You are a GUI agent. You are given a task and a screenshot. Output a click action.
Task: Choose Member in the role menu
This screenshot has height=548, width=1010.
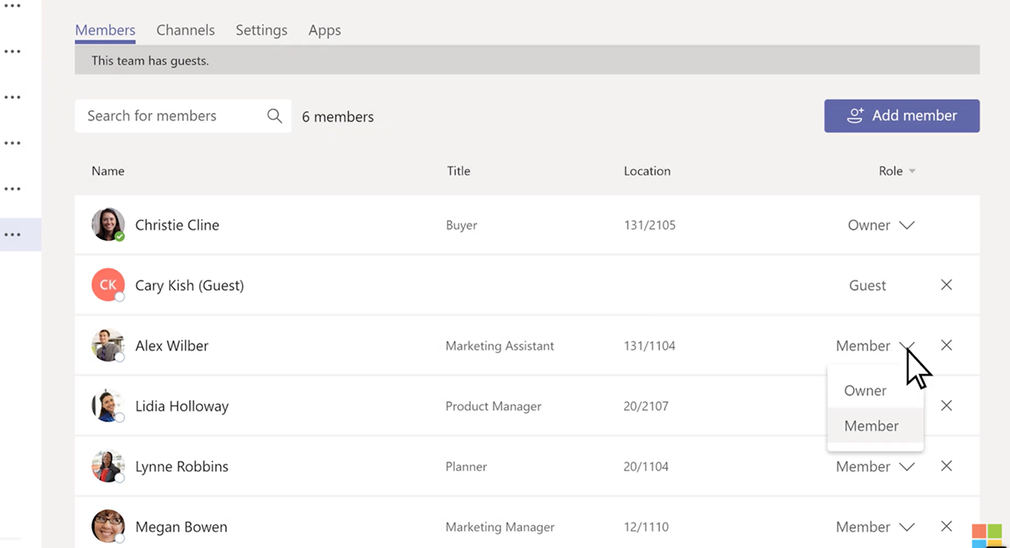pos(875,426)
